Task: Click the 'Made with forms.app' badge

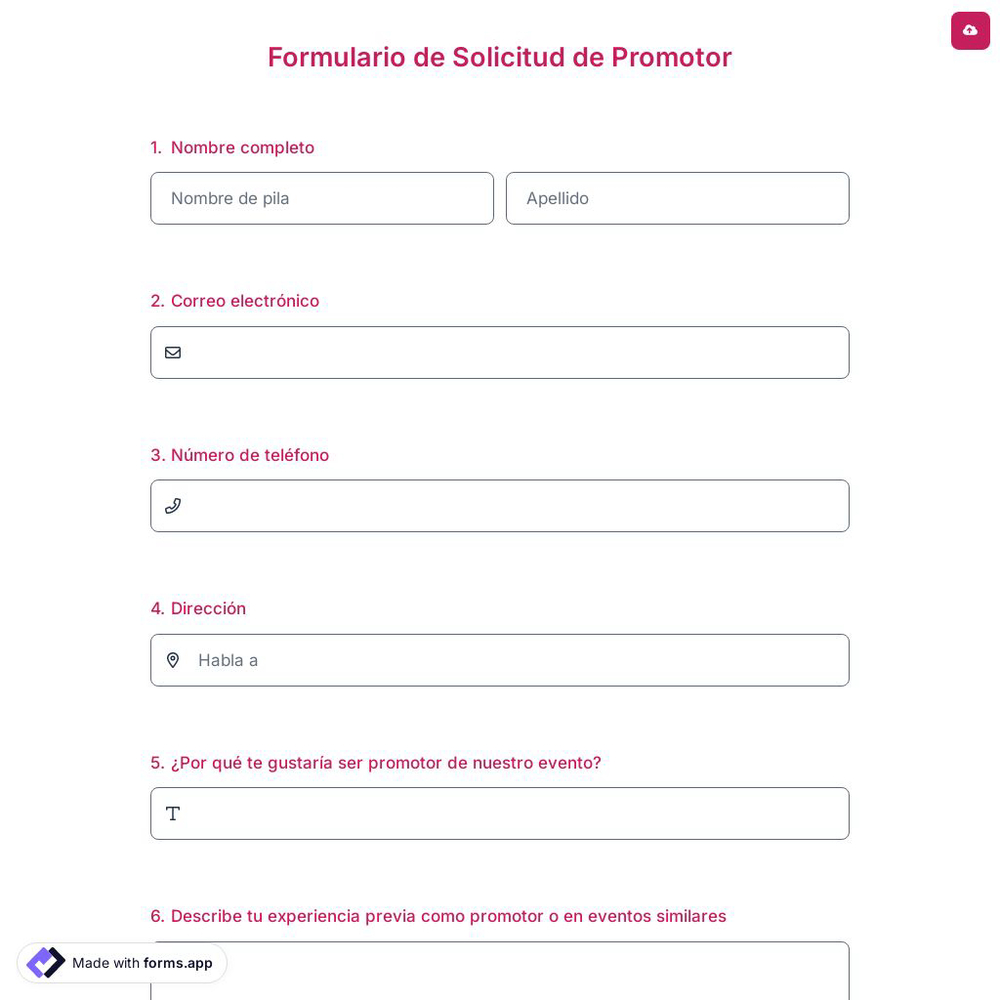Action: 121,963
